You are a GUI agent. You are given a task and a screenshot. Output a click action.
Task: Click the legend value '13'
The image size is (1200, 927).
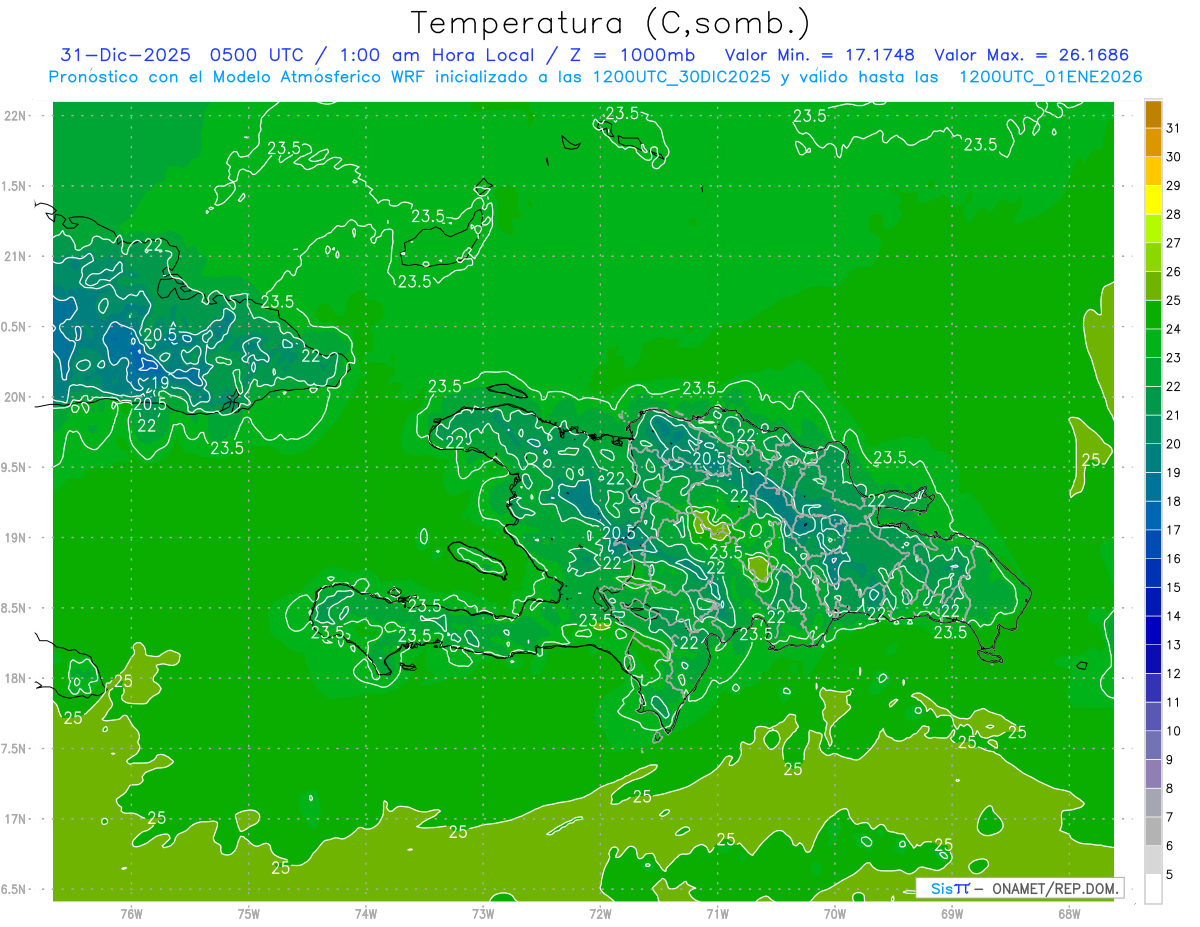(x=1174, y=645)
